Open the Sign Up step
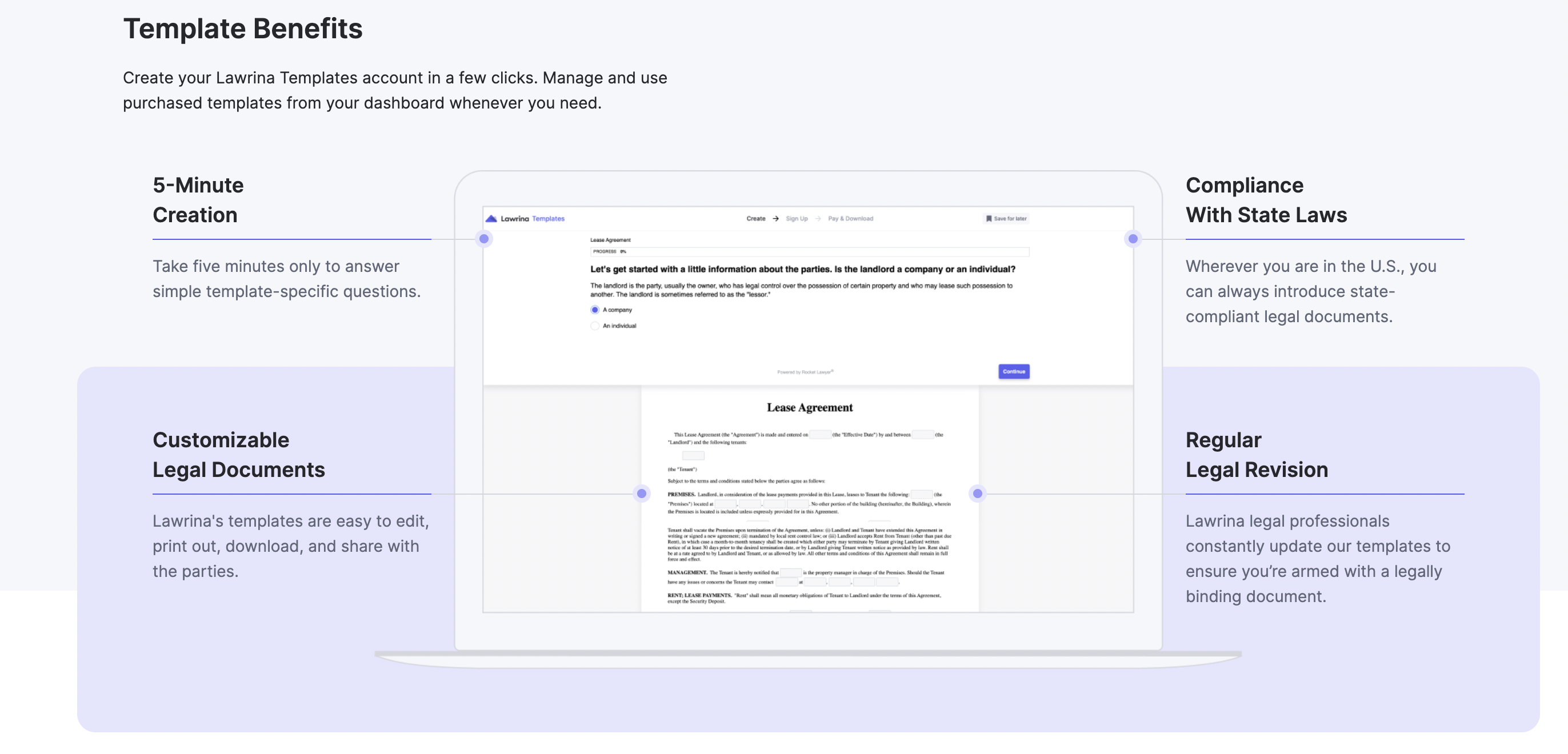 click(x=796, y=218)
